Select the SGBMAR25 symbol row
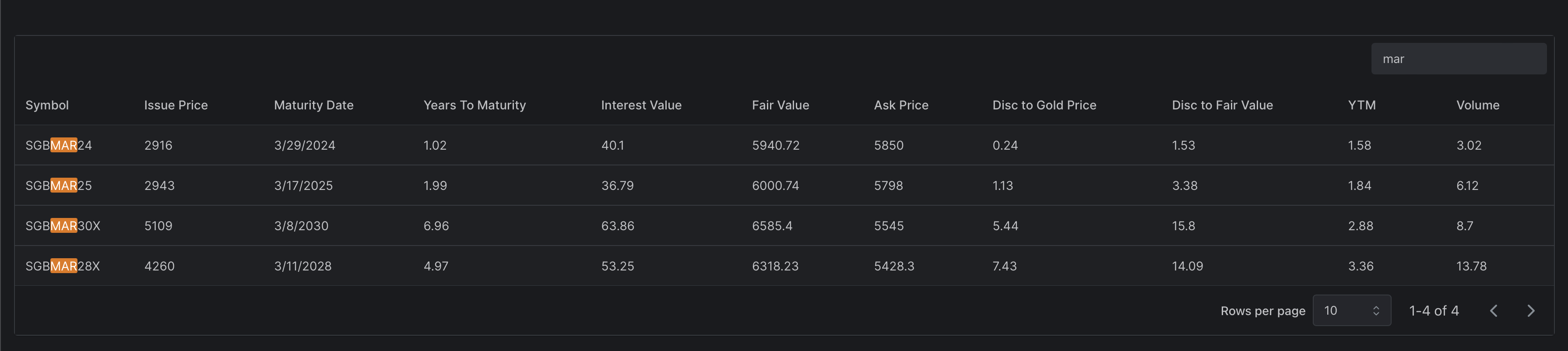The width and height of the screenshot is (1568, 351). [58, 186]
